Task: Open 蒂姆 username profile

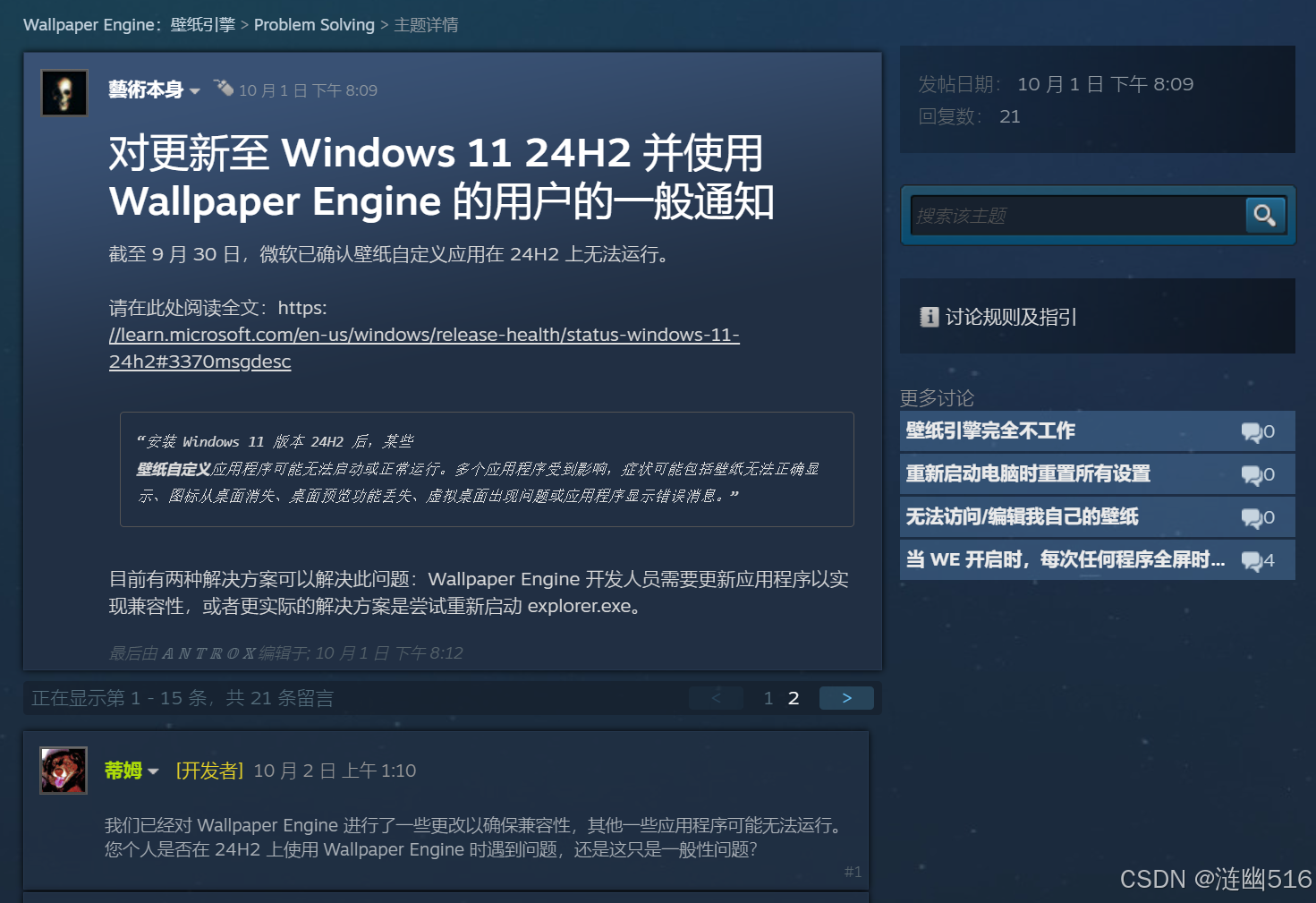Action: 123,771
